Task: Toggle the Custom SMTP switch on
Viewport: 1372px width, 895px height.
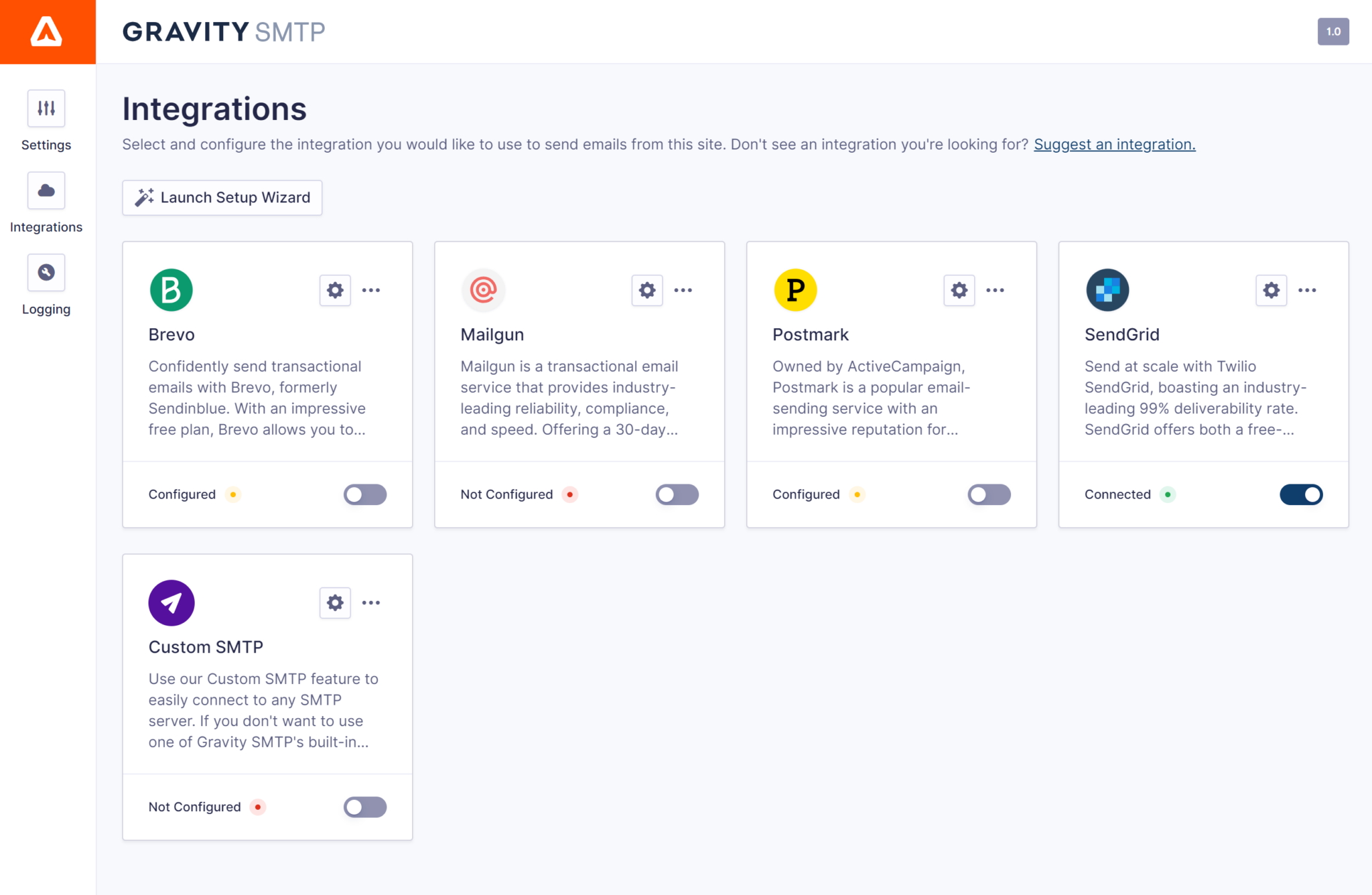Action: [x=364, y=807]
